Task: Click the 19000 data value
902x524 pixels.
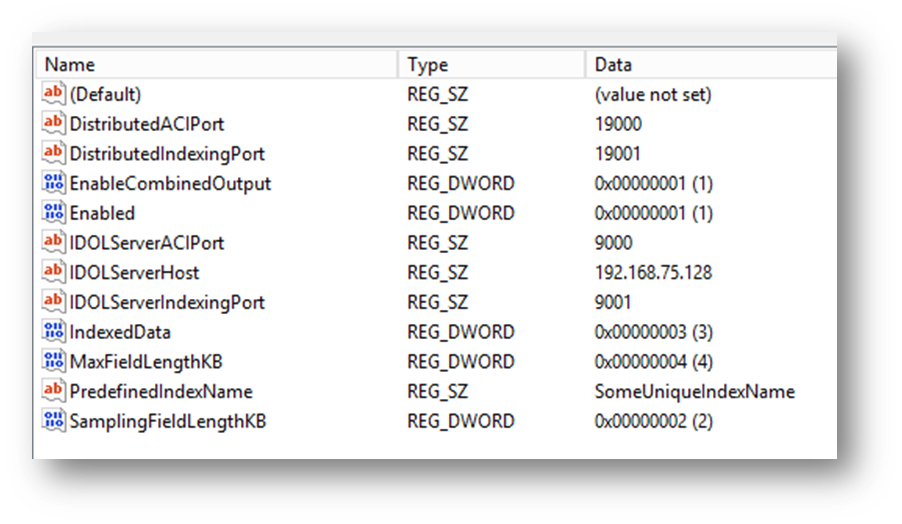Action: pos(618,124)
